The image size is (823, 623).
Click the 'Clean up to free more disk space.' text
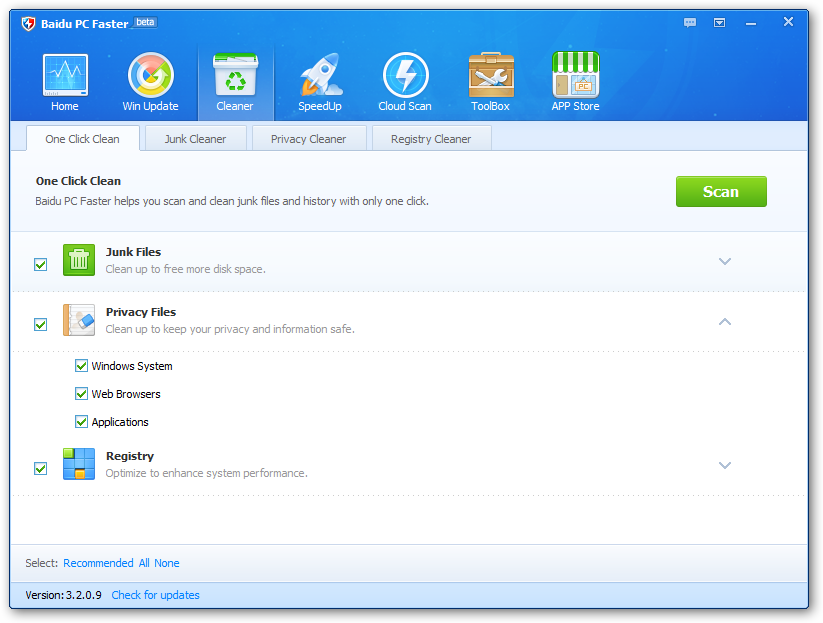tap(185, 269)
